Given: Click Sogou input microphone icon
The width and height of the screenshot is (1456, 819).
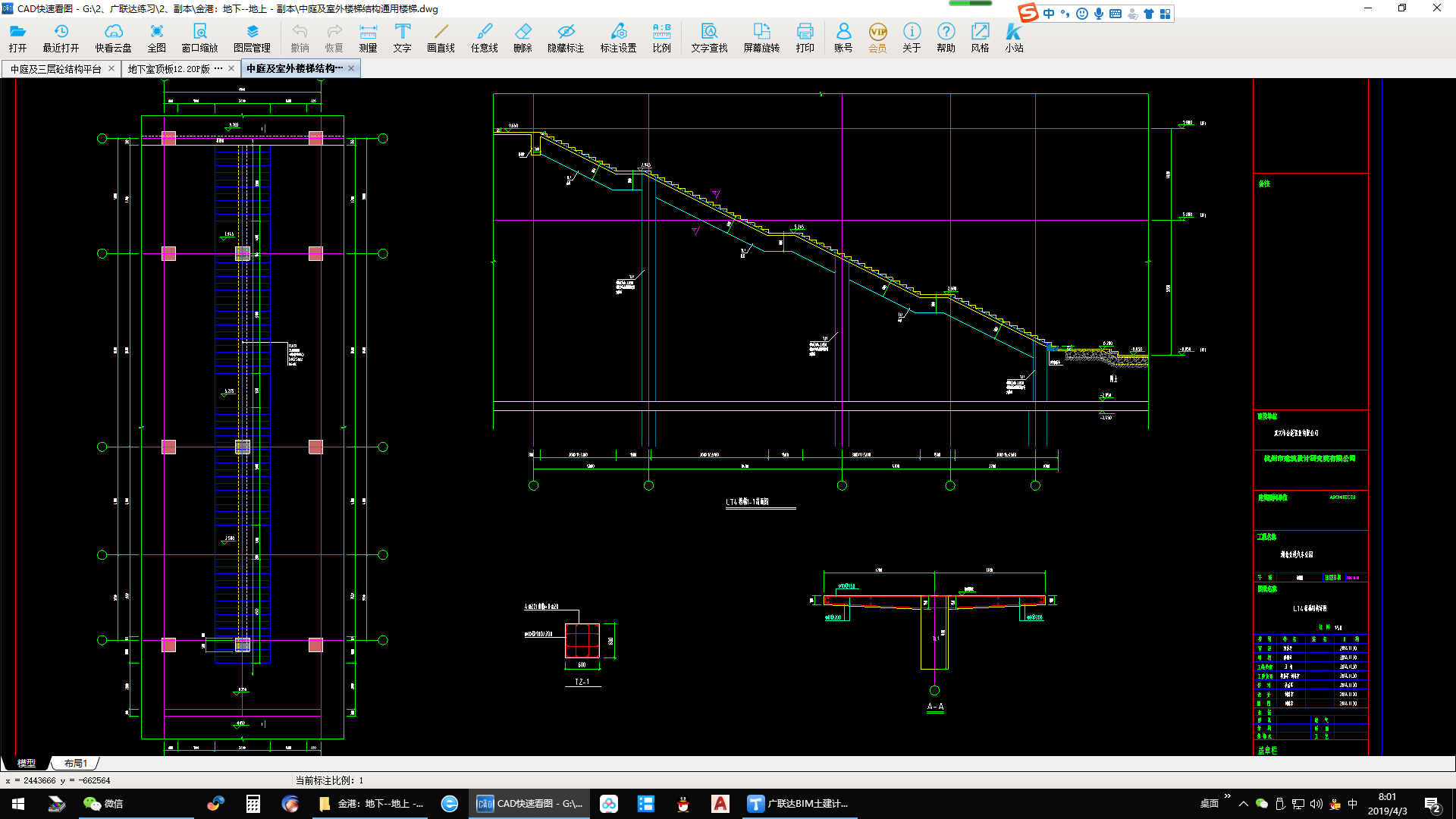Looking at the screenshot, I should pos(1099,14).
